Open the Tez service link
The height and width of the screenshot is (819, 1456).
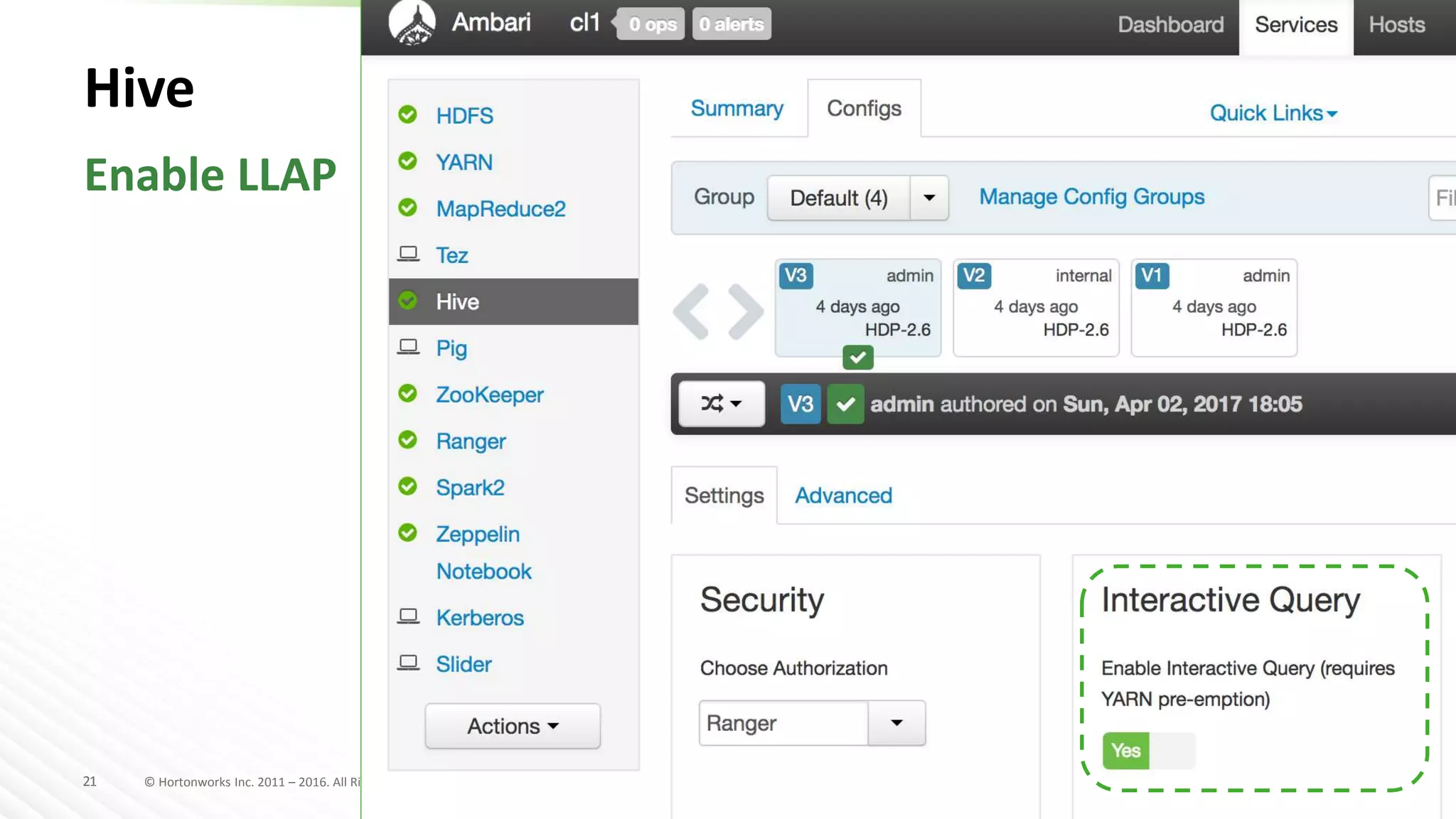[x=451, y=255]
